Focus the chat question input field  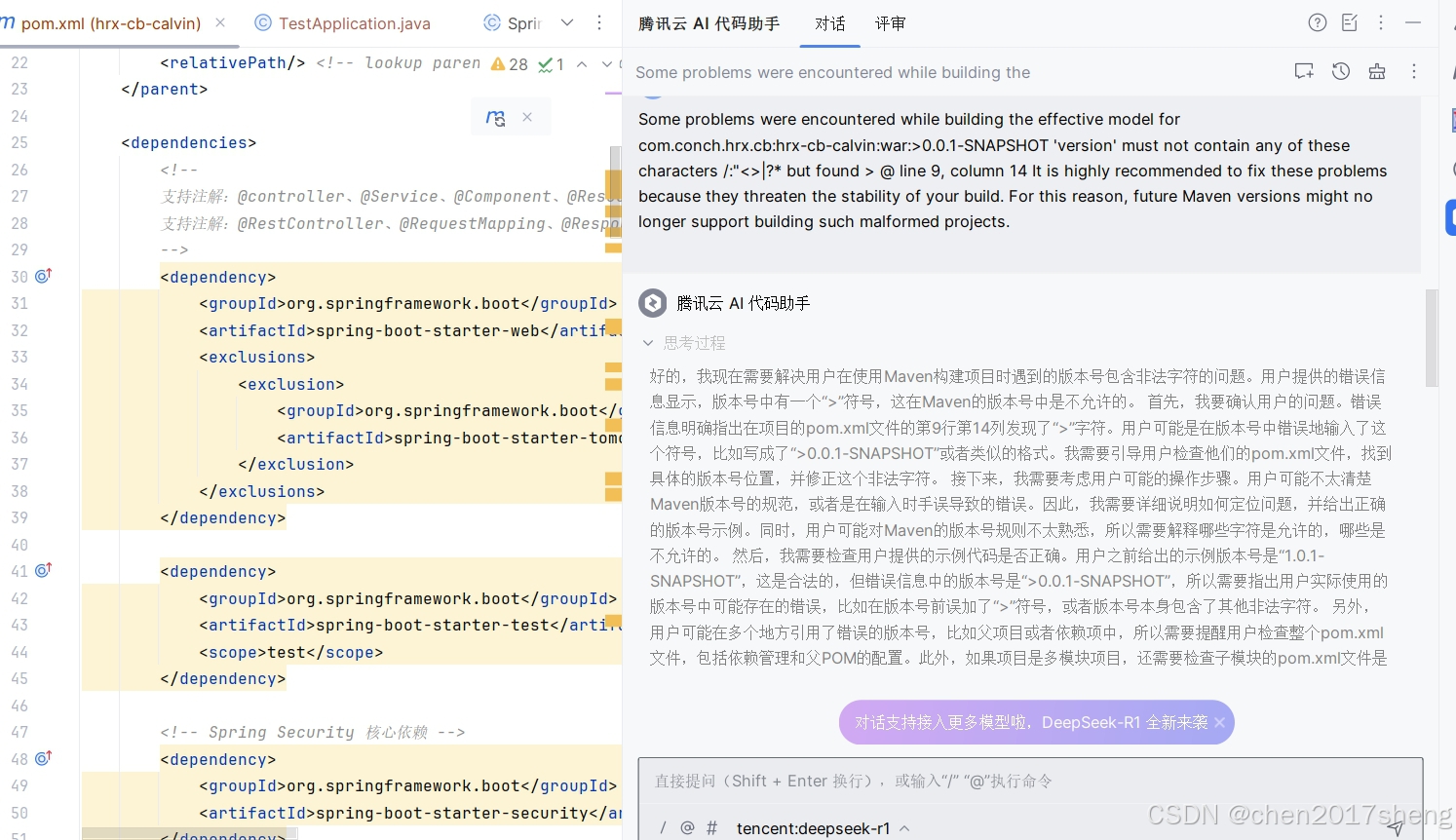point(1029,782)
